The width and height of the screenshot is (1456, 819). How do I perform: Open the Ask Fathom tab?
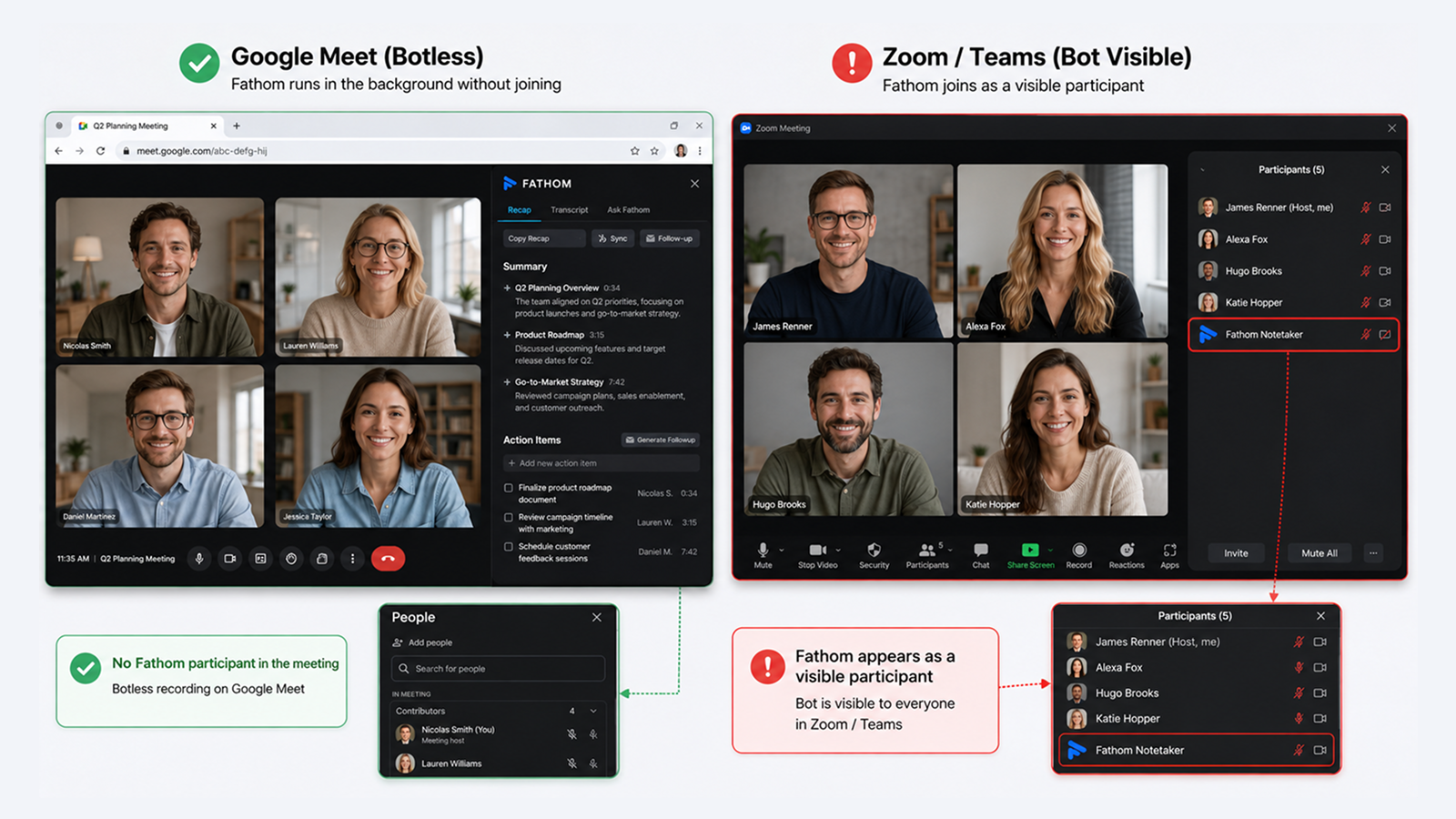tap(629, 210)
